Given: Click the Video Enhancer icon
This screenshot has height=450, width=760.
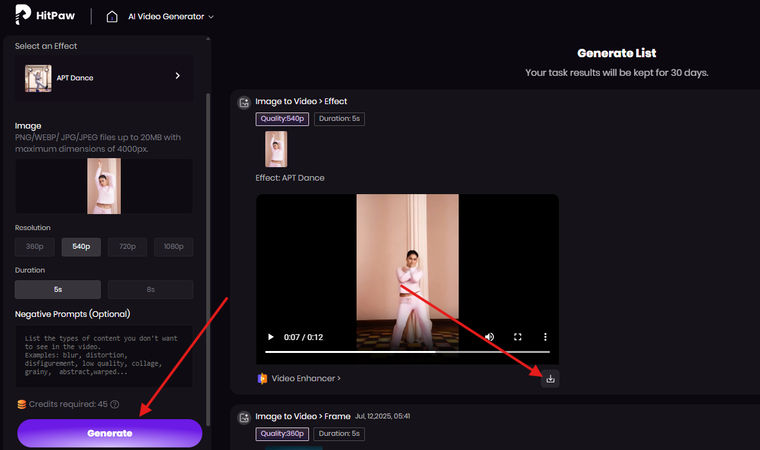Looking at the screenshot, I should tap(262, 378).
